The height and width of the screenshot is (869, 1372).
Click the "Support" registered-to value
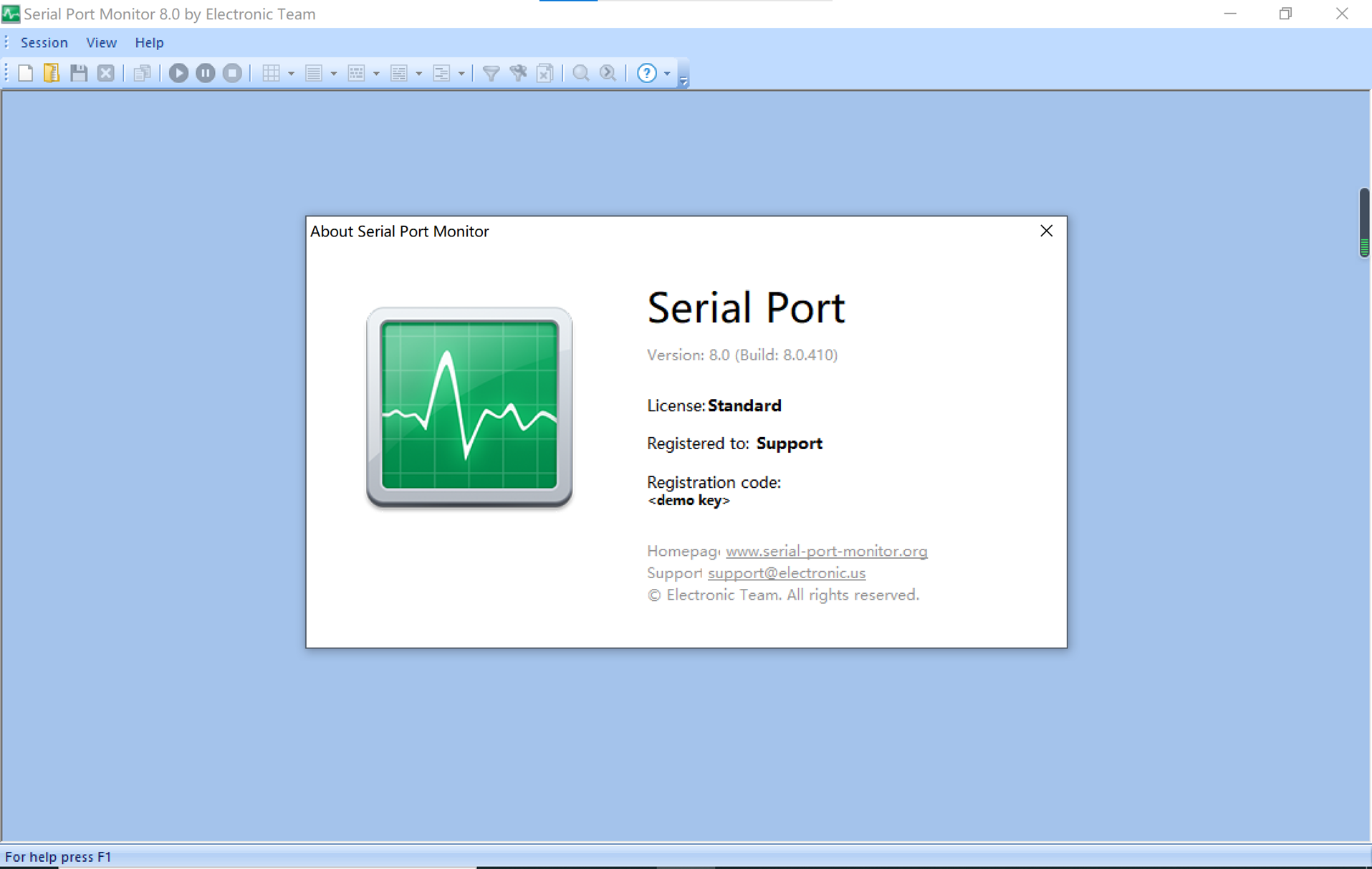[790, 443]
